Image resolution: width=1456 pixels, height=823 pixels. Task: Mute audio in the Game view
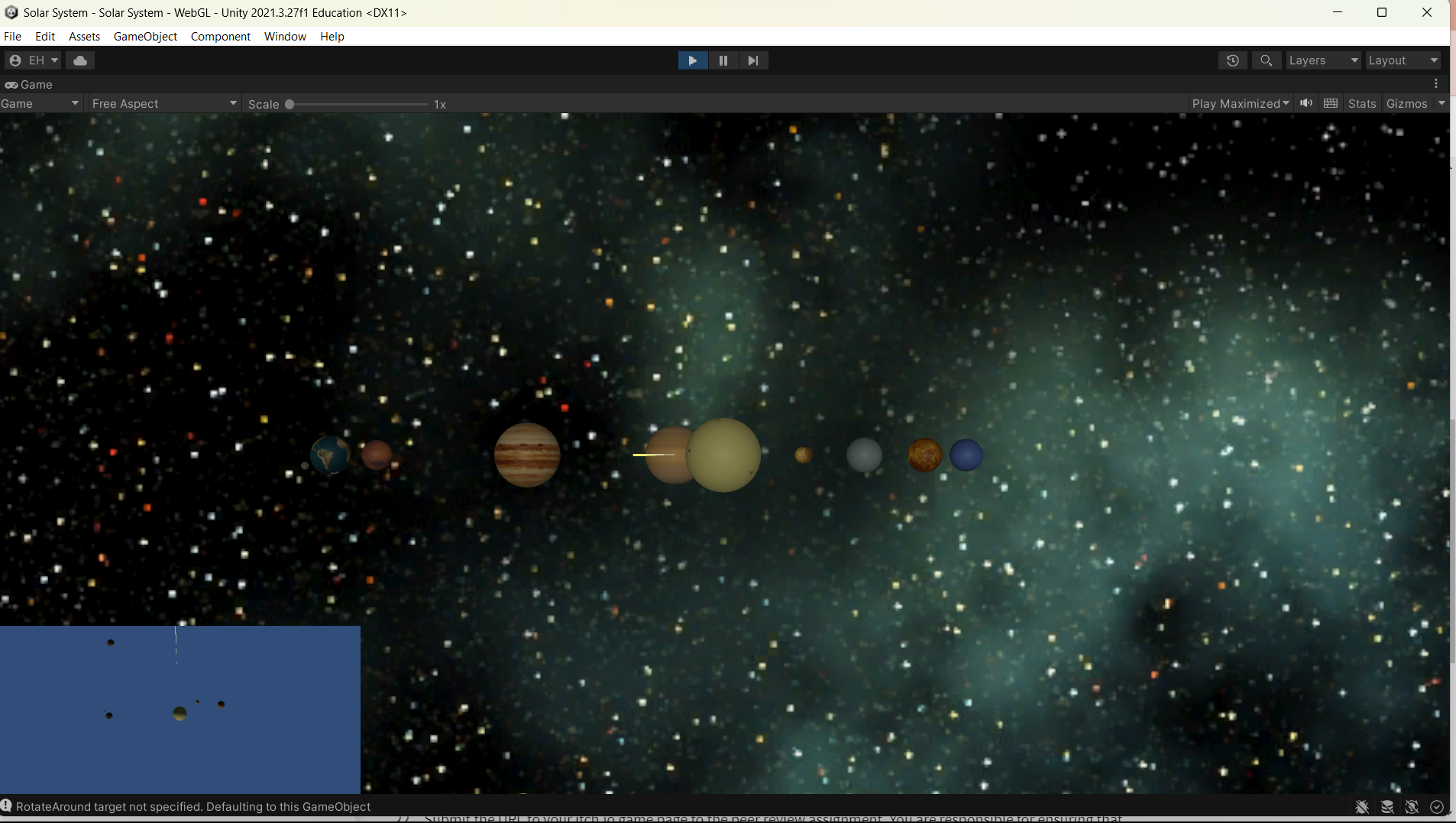[1306, 103]
